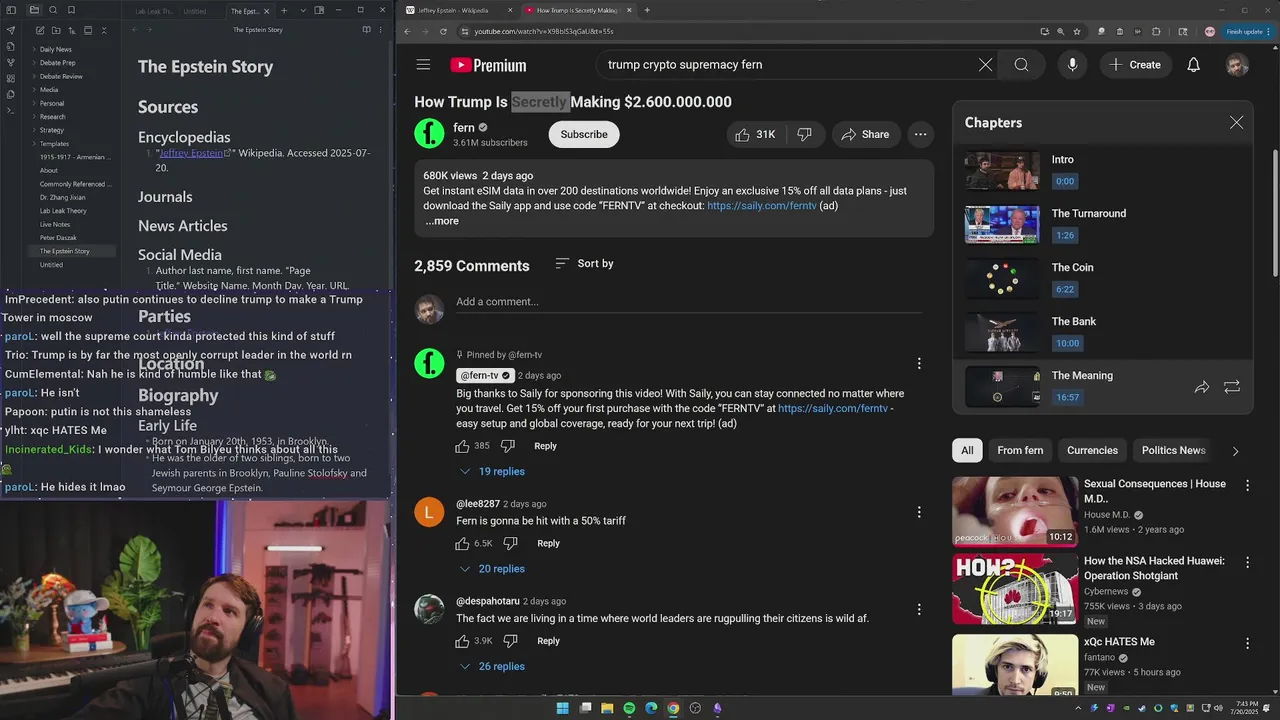
Task: Open Peter Daszak note
Action: pyautogui.click(x=58, y=238)
